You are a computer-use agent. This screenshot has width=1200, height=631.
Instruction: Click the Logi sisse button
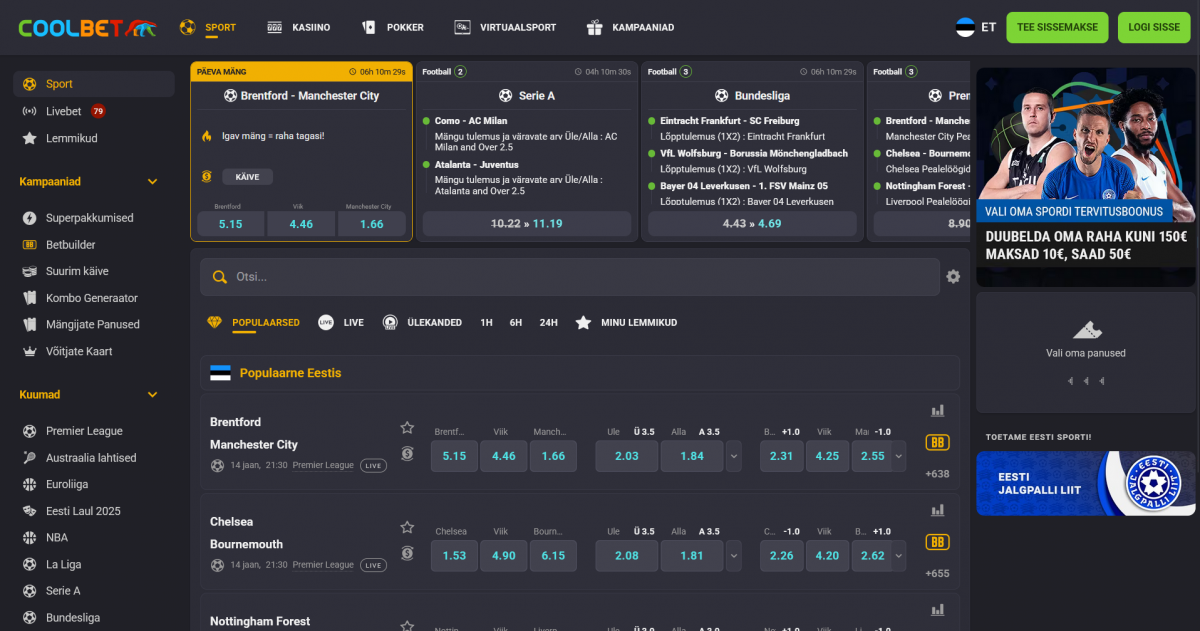click(1153, 28)
